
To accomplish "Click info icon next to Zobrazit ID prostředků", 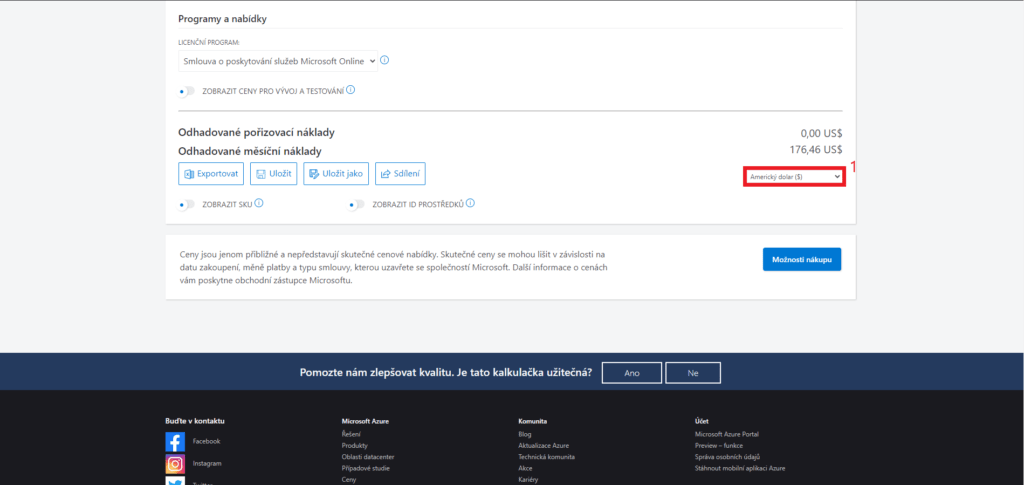I will [470, 203].
